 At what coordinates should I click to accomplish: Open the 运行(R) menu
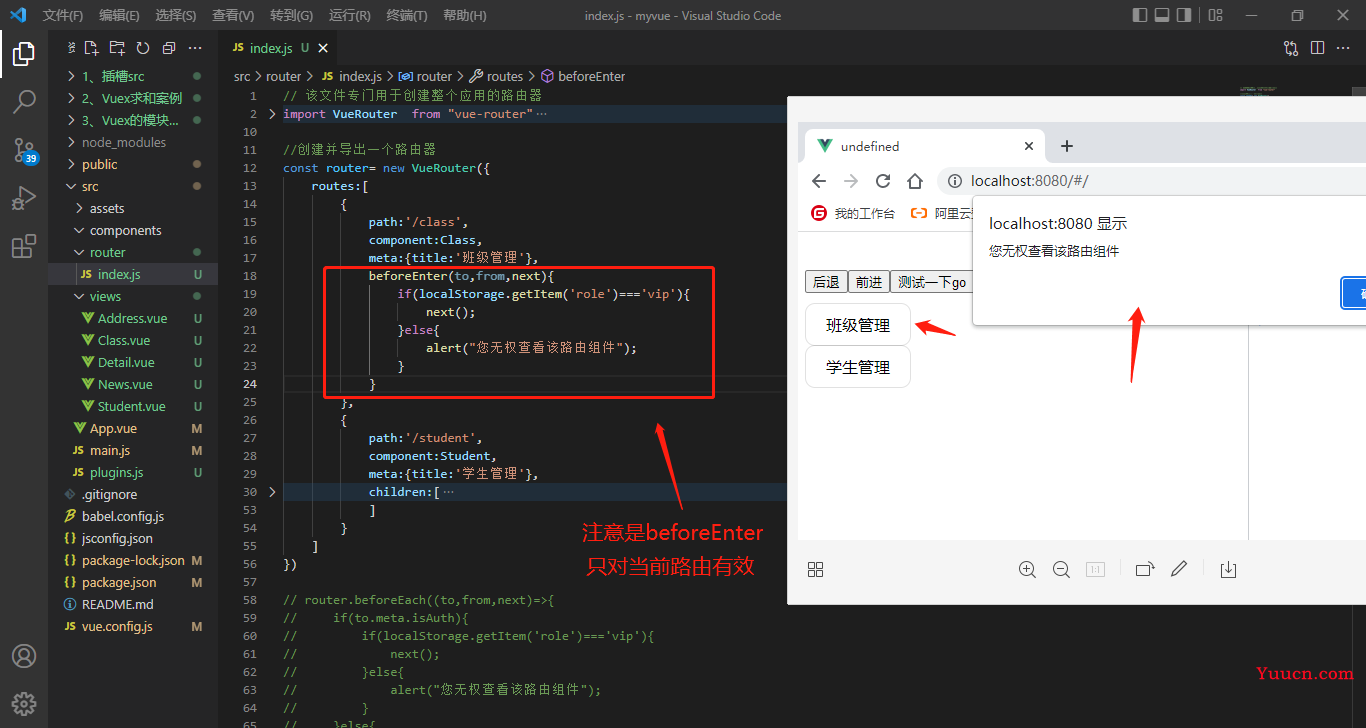click(x=350, y=15)
